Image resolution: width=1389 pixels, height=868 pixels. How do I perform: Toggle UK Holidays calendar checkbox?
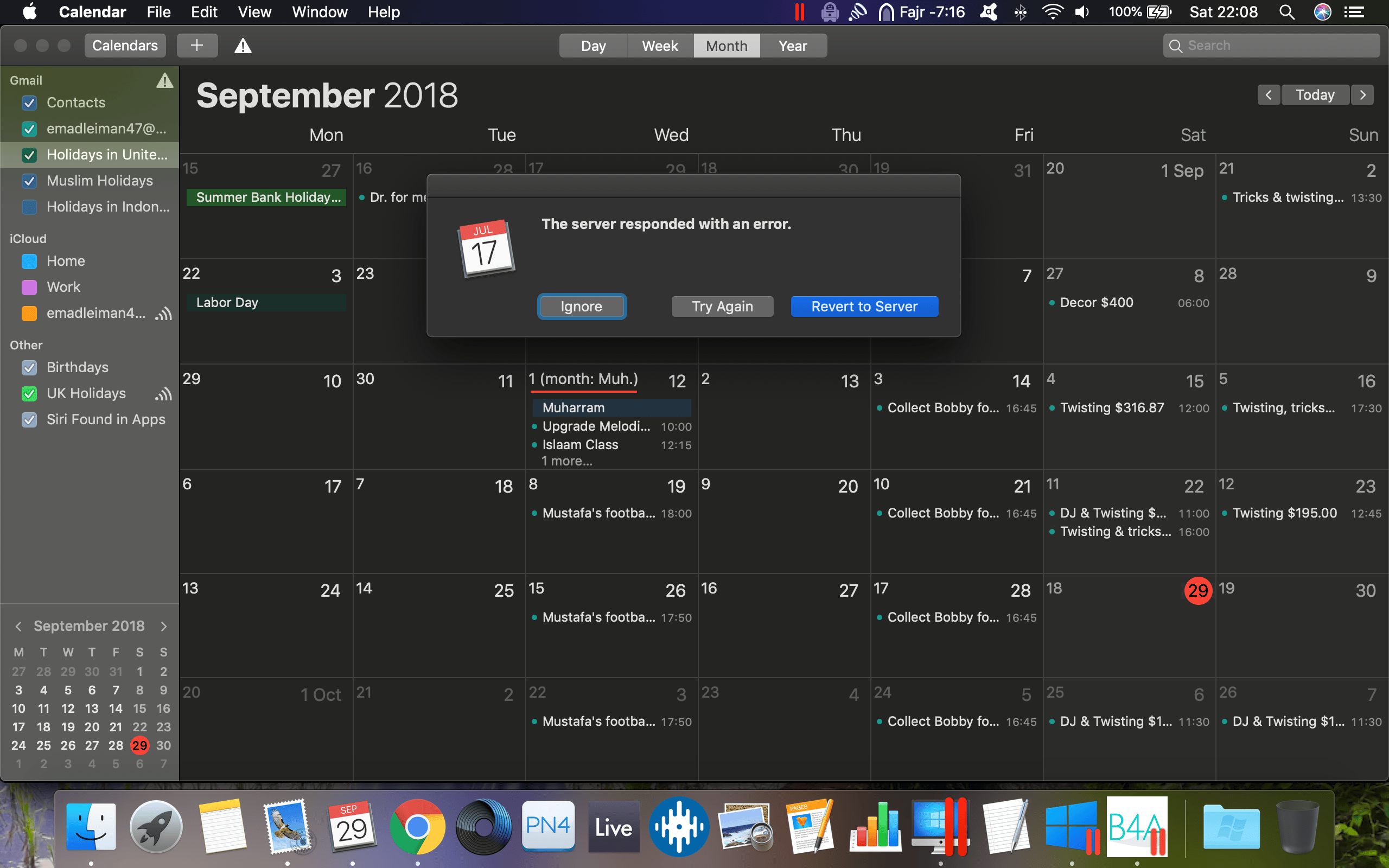[29, 394]
